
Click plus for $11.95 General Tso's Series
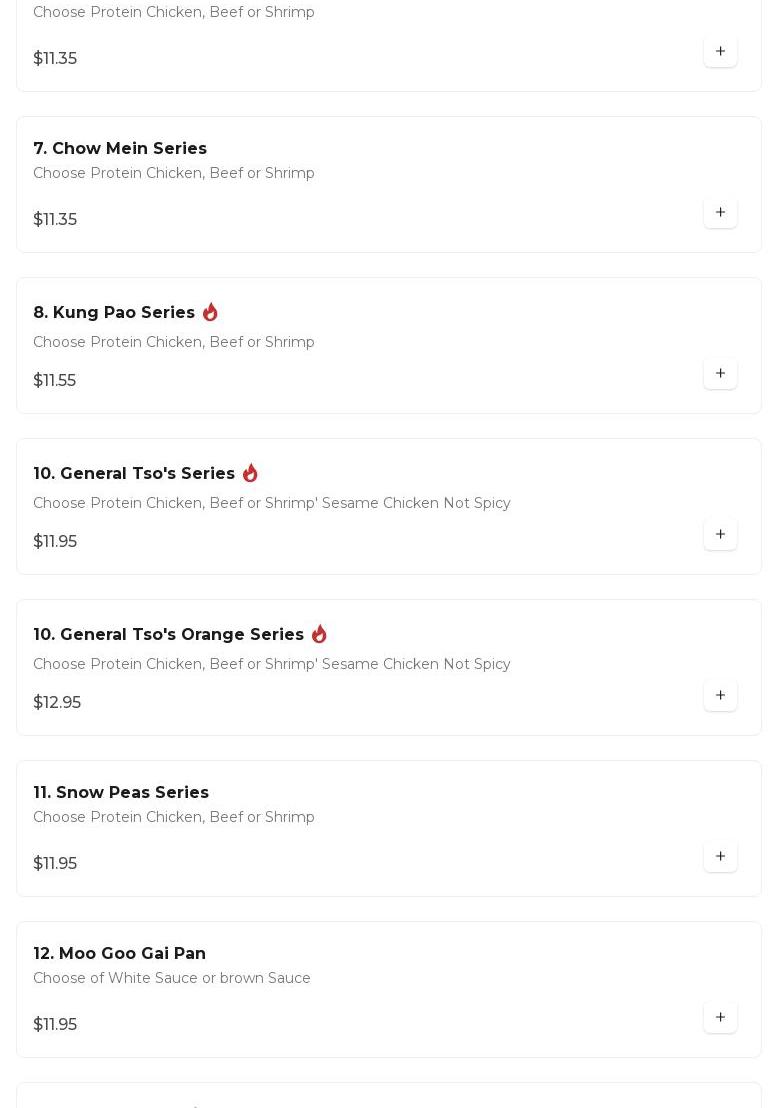coord(720,535)
